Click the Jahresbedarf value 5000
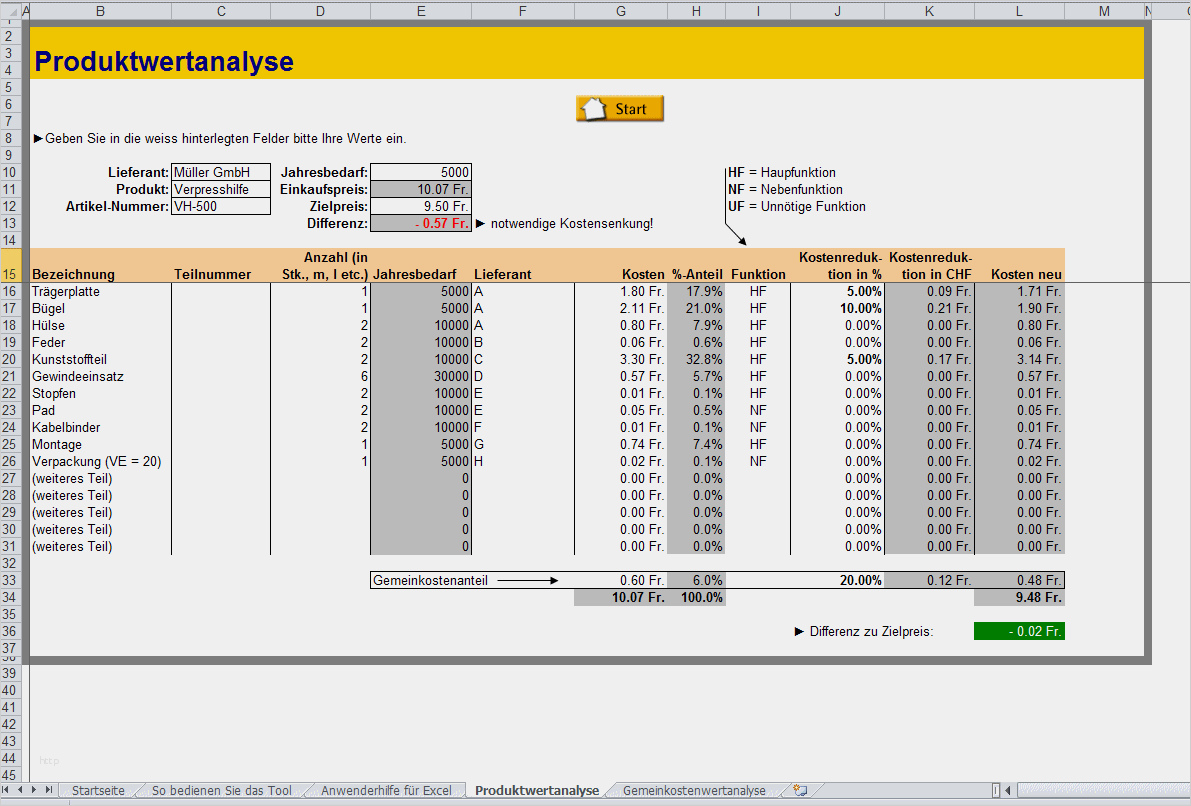Screen dimensions: 1191x806 click(x=421, y=171)
